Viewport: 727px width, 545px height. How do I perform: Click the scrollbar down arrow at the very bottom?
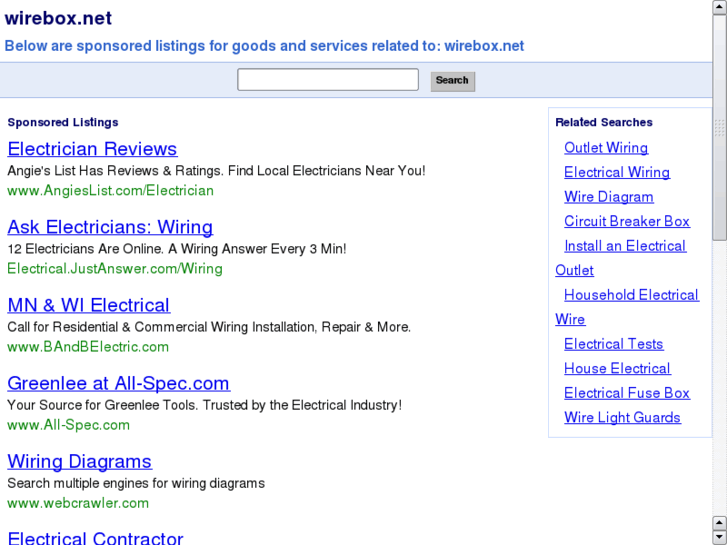pos(720,537)
